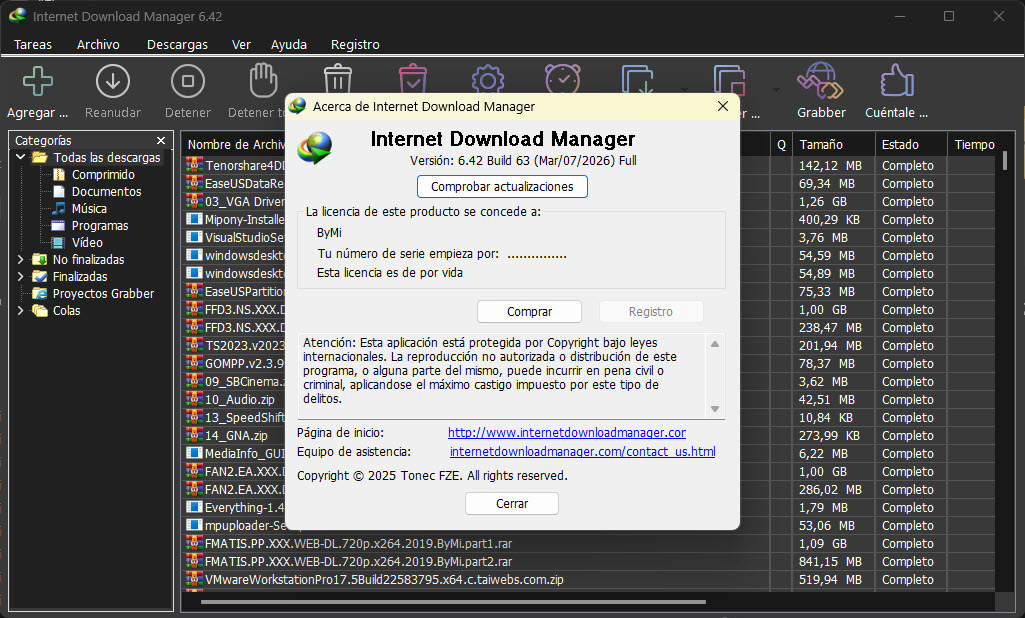Select the Programas category
Screen dimensions: 1025x618
coord(99,226)
